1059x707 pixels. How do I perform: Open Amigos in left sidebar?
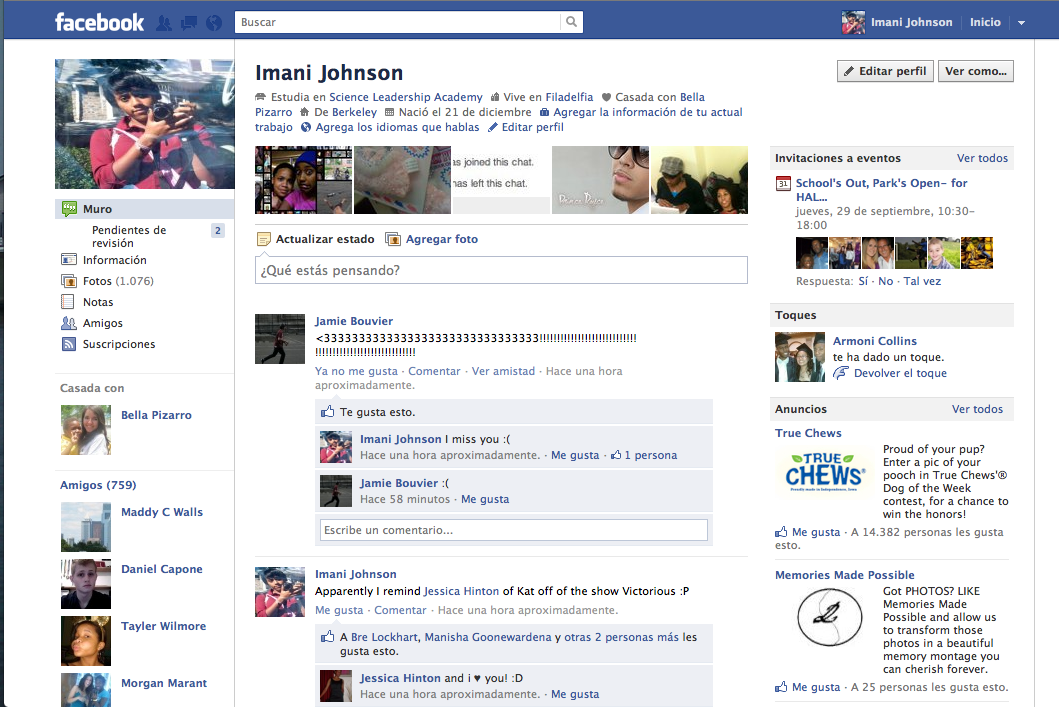click(x=103, y=323)
